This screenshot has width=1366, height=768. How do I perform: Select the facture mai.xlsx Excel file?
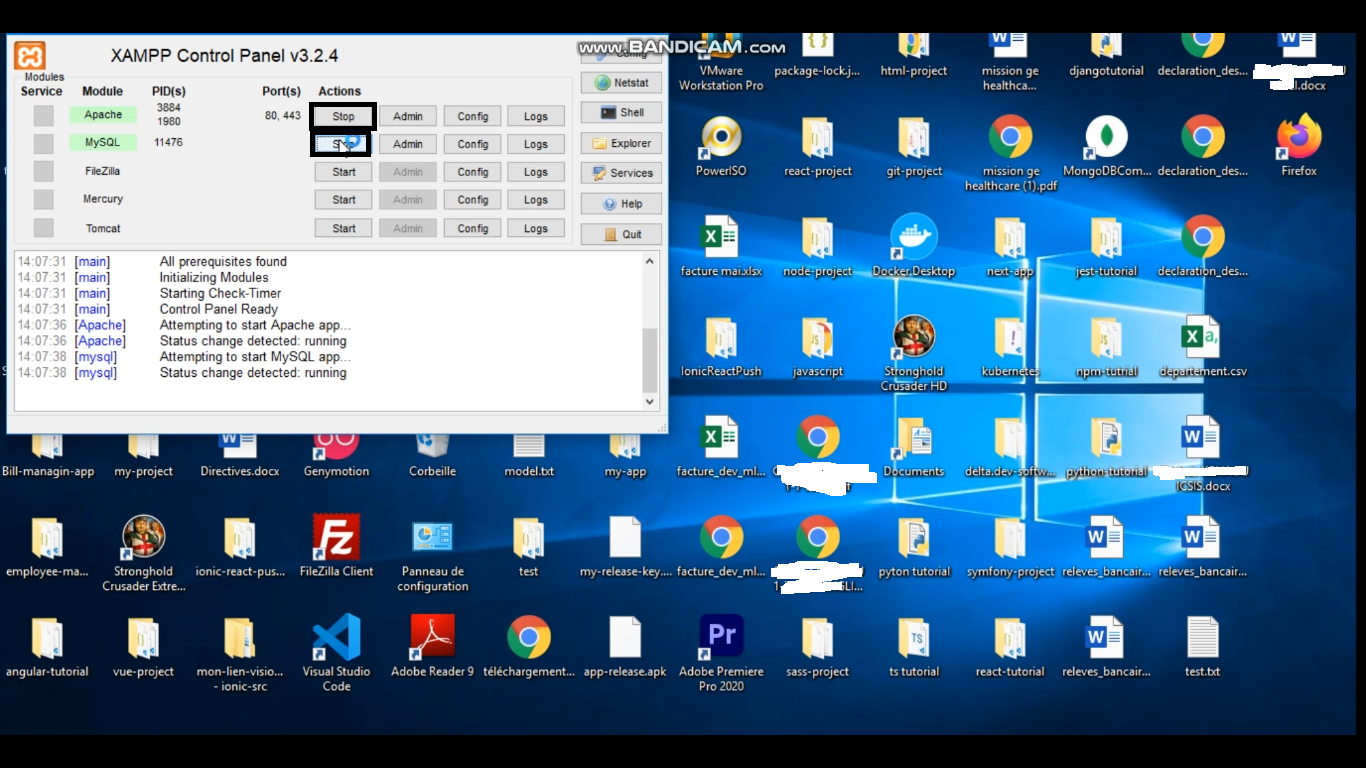pos(721,247)
